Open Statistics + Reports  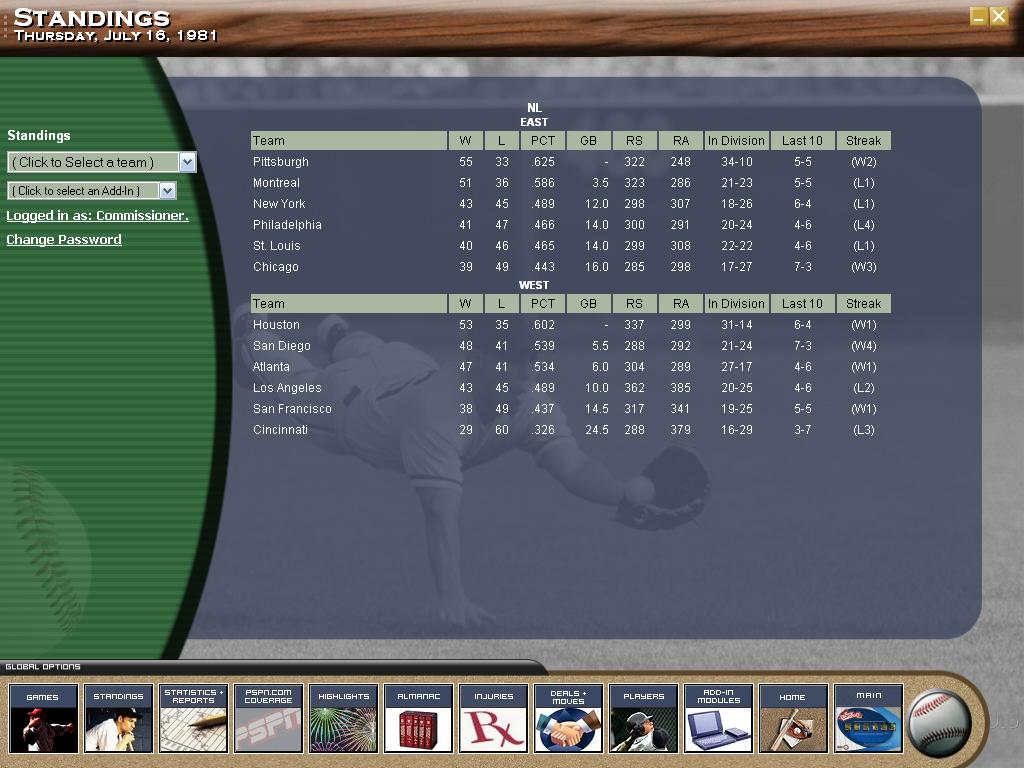pyautogui.click(x=193, y=718)
